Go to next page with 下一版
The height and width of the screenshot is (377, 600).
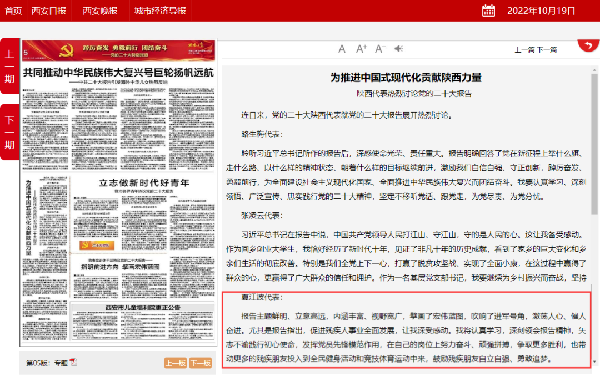tap(201, 362)
